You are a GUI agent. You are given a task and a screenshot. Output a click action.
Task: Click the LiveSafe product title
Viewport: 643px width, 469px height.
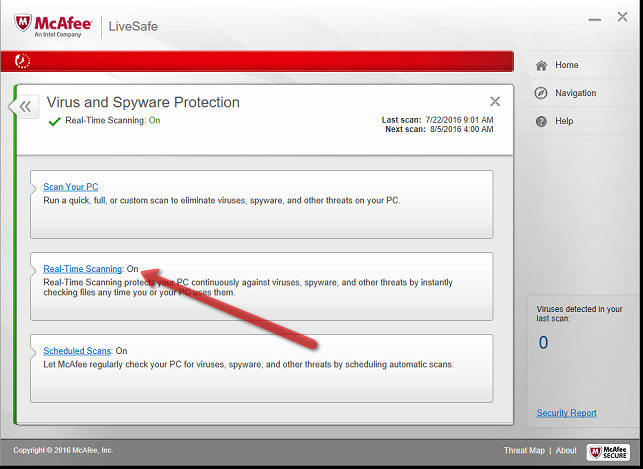pos(133,26)
